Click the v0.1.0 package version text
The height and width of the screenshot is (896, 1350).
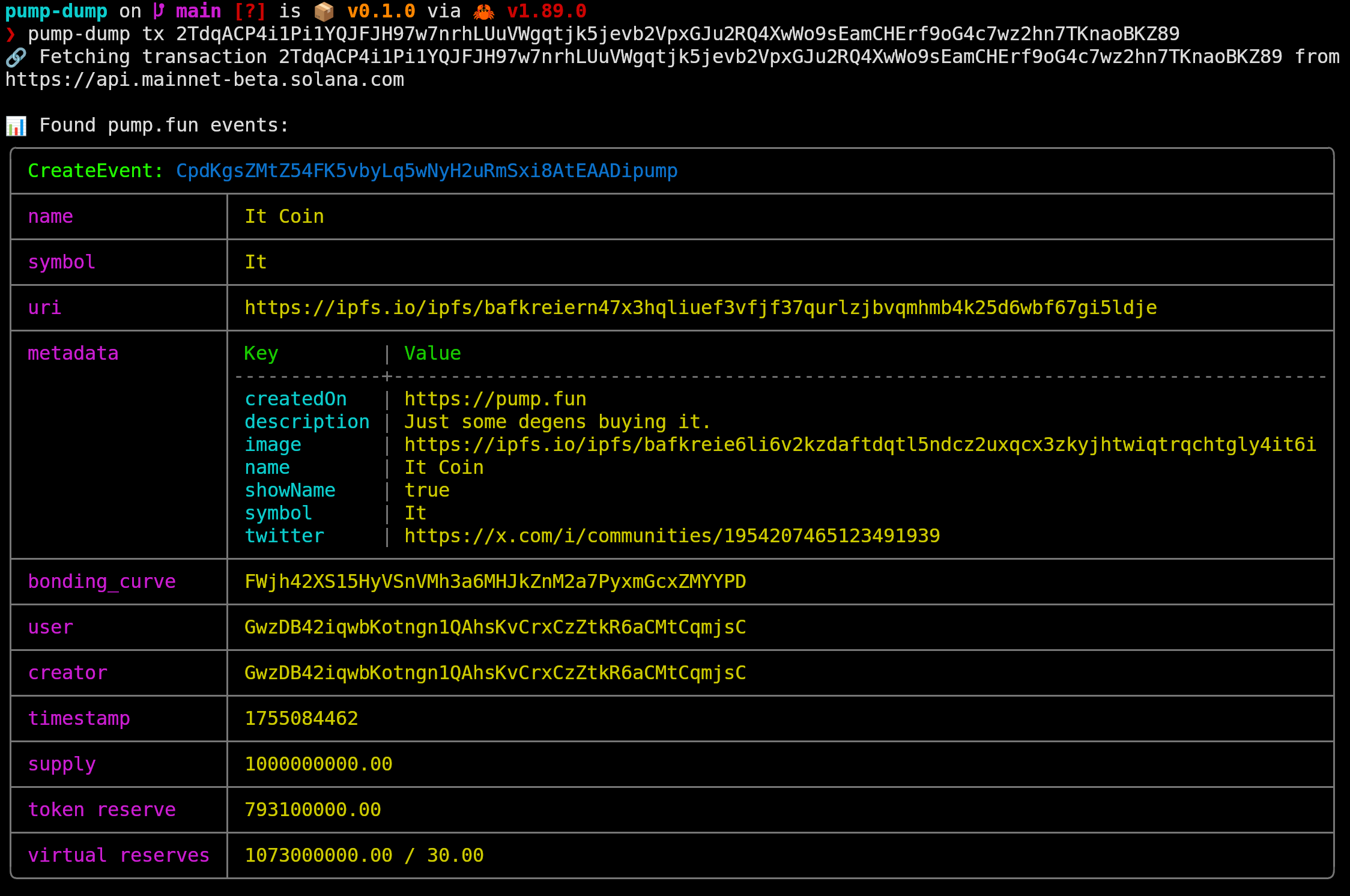381,11
